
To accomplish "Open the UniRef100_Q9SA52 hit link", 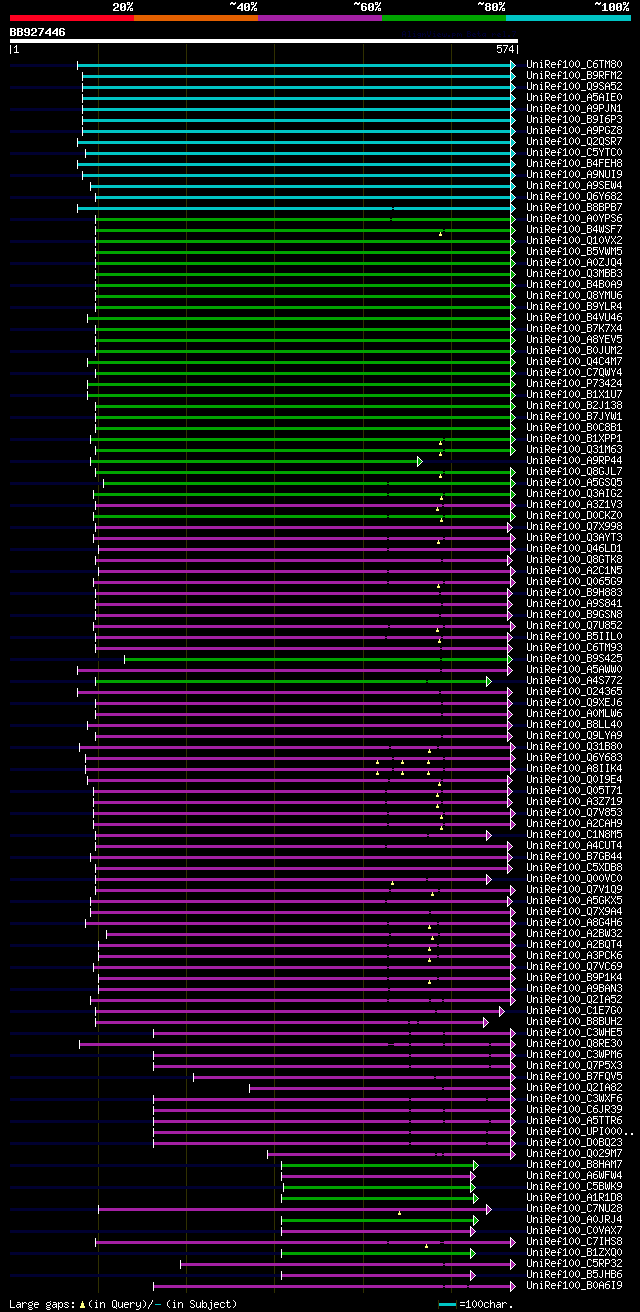I will point(574,87).
